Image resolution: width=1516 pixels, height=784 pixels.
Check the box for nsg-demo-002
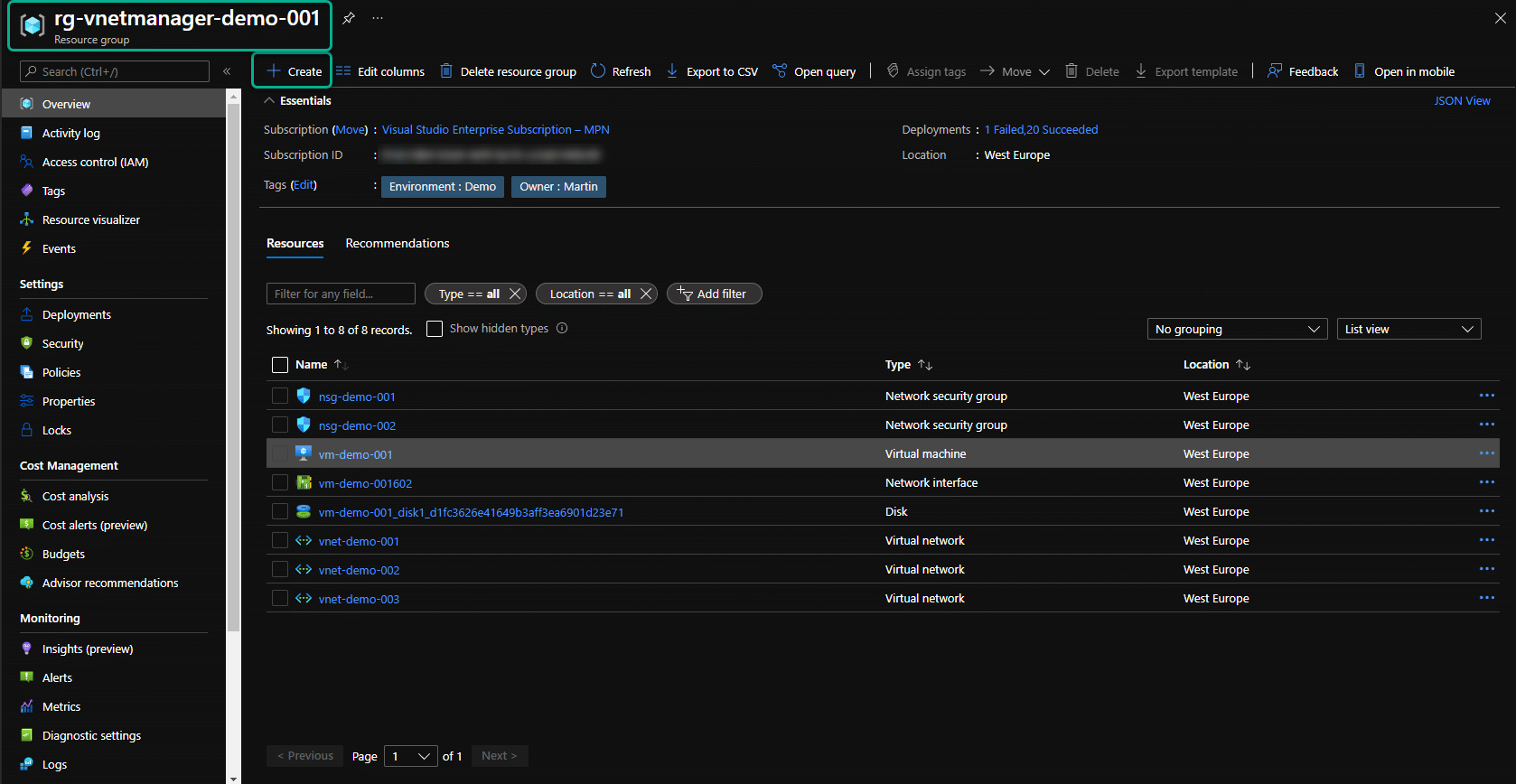[x=280, y=425]
